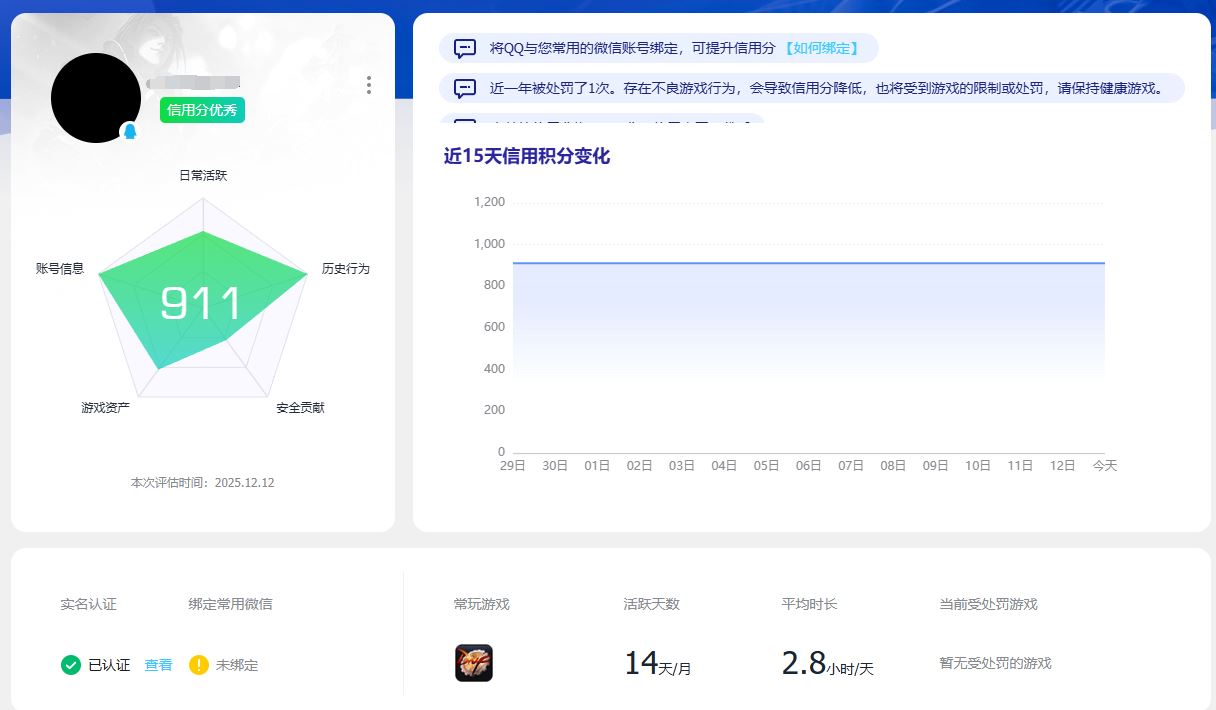The width and height of the screenshot is (1216, 710).
Task: Click the yellow warning icon beside 未绑定
Action: tap(199, 663)
